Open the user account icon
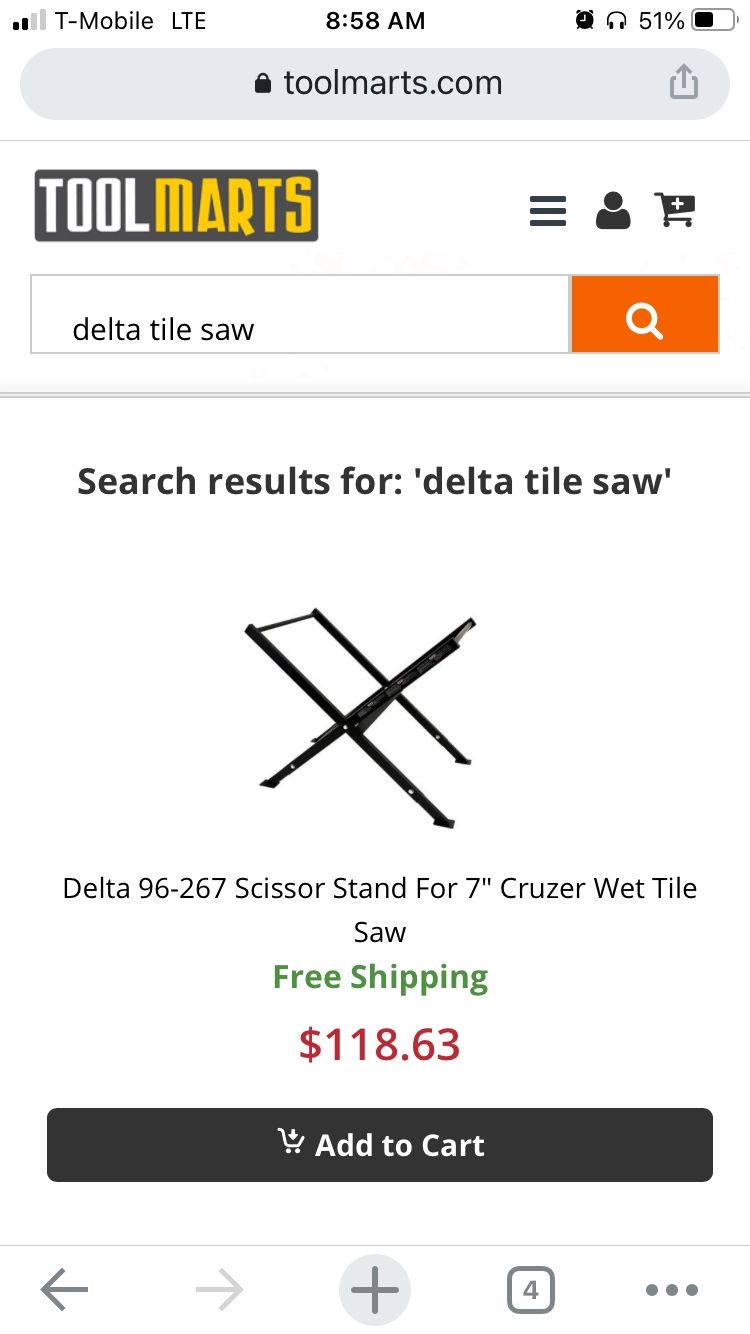This screenshot has height=1334, width=750. coord(613,210)
